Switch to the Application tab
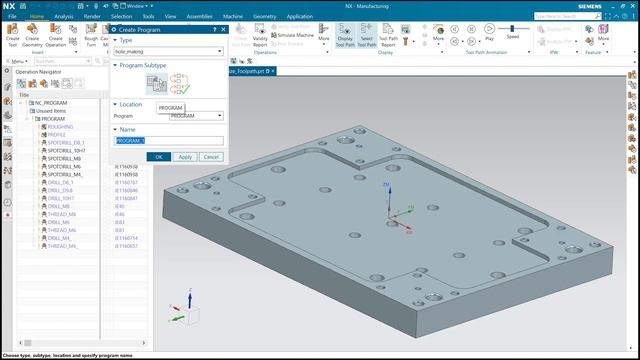This screenshot has height=360, width=640. click(299, 16)
